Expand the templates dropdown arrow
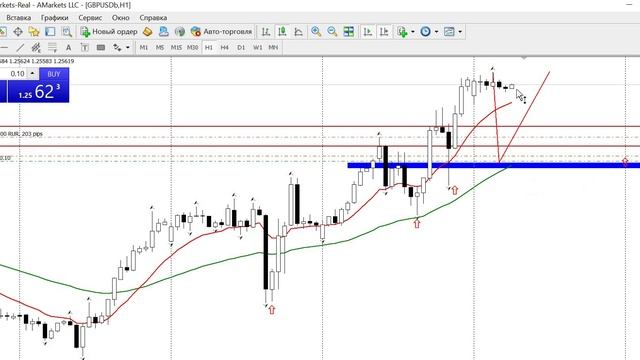 point(460,32)
